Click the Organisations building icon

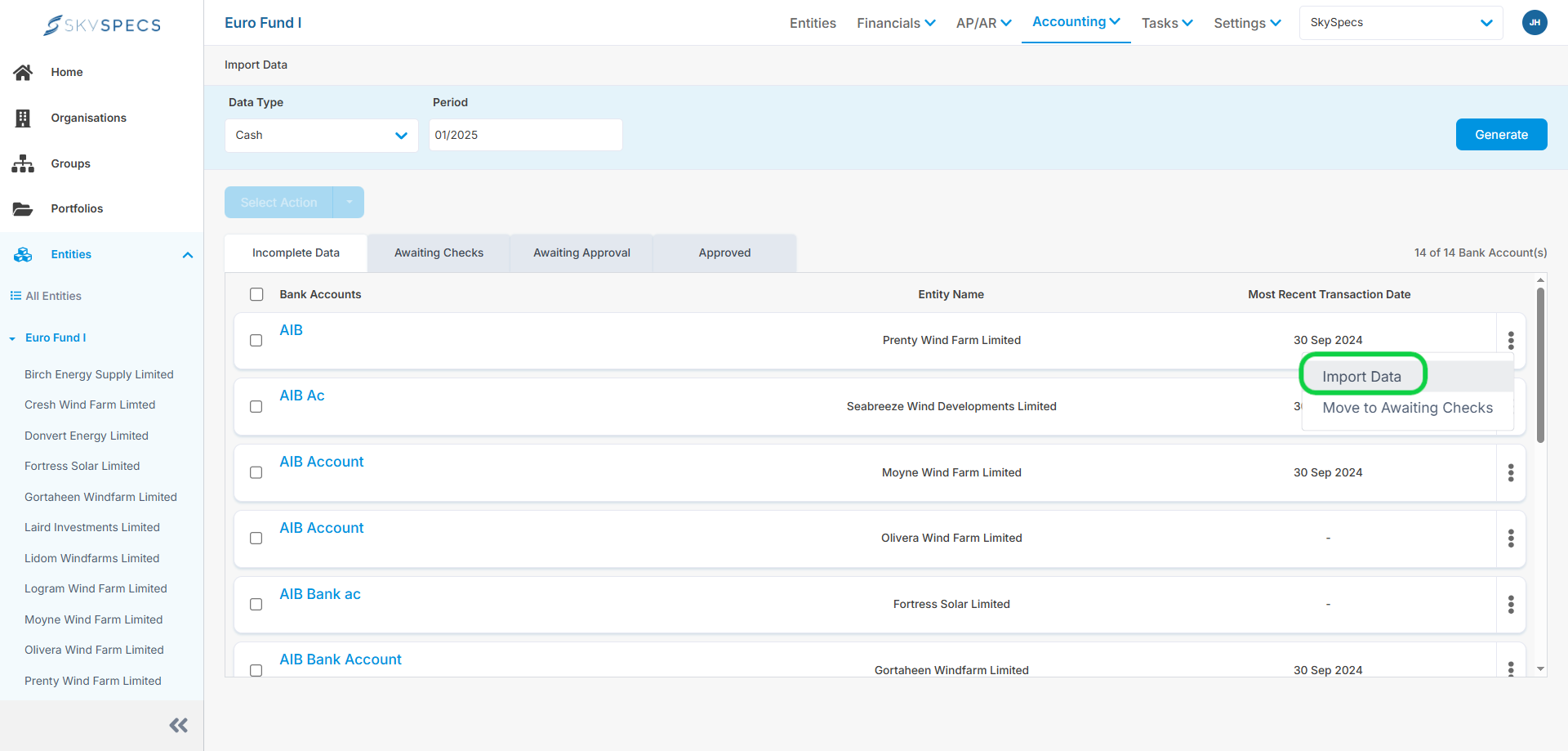point(23,118)
